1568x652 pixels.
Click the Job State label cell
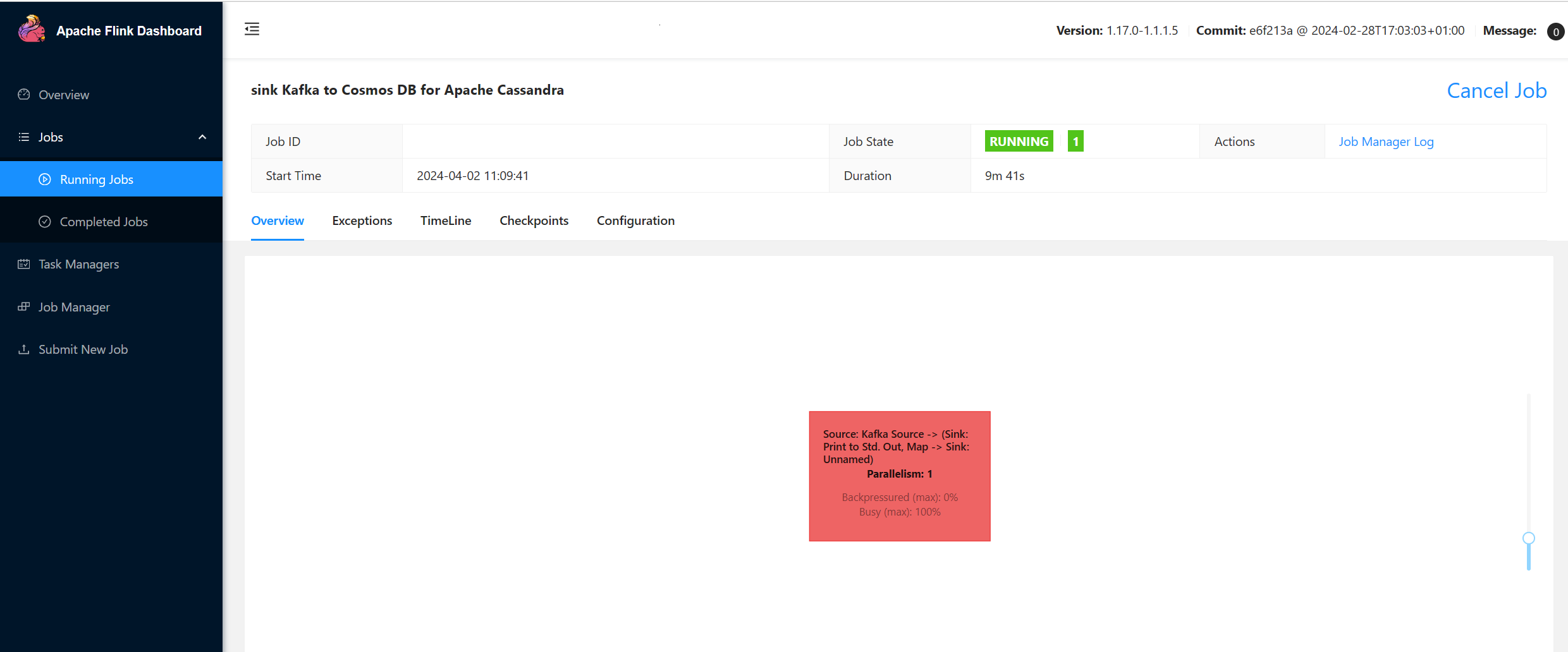point(900,142)
